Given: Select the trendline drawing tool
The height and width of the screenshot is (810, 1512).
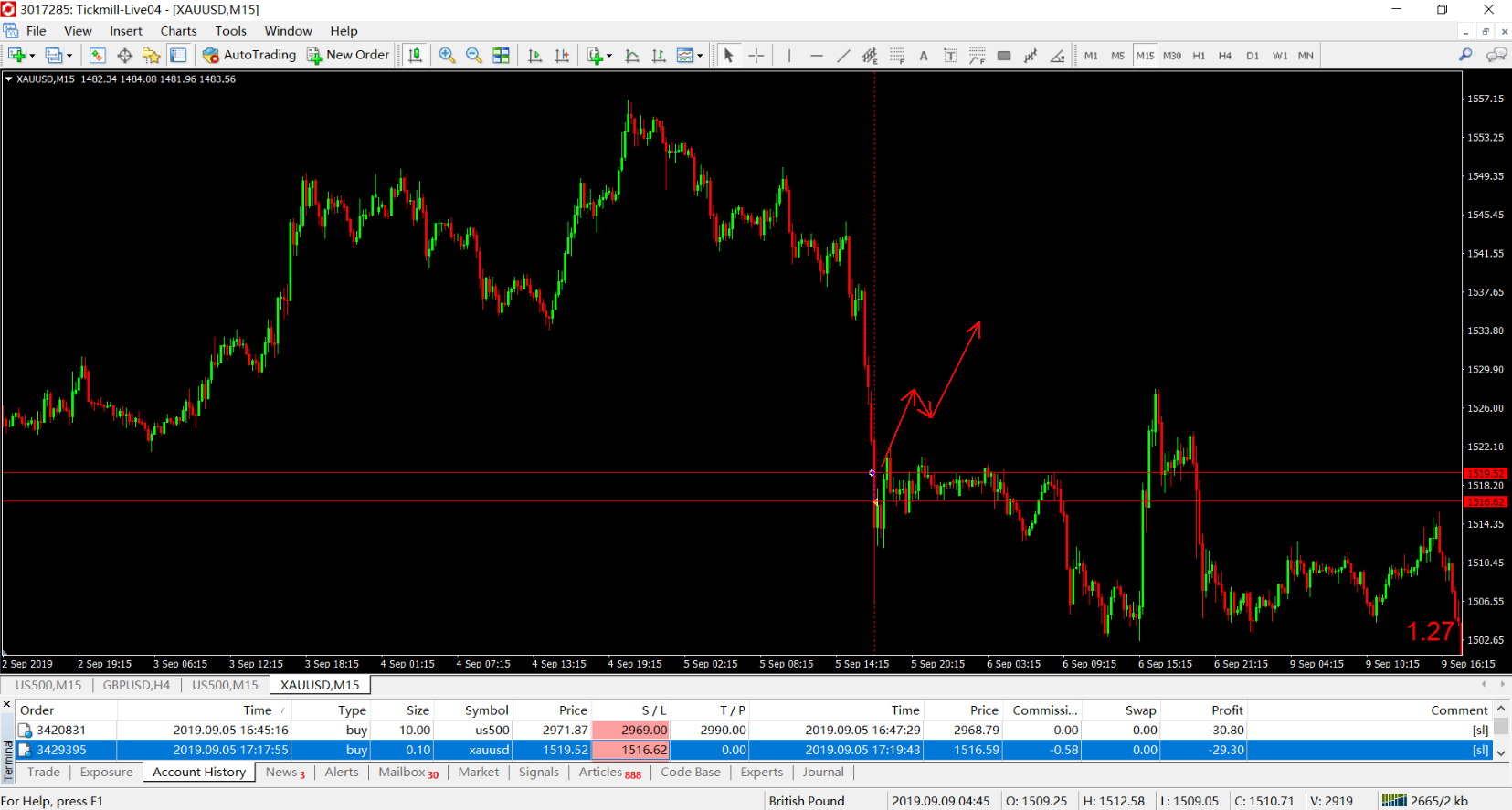Looking at the screenshot, I should coord(843,56).
